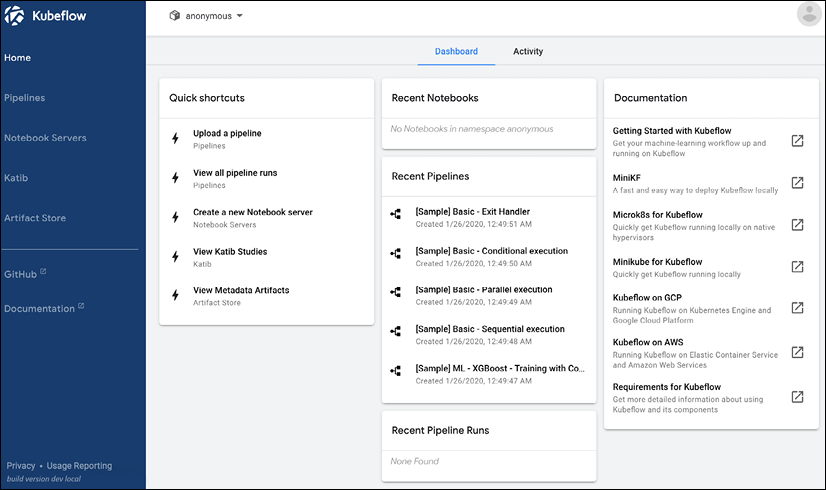Click lightning icon beside Upload a pipeline
The height and width of the screenshot is (490, 826).
[175, 139]
